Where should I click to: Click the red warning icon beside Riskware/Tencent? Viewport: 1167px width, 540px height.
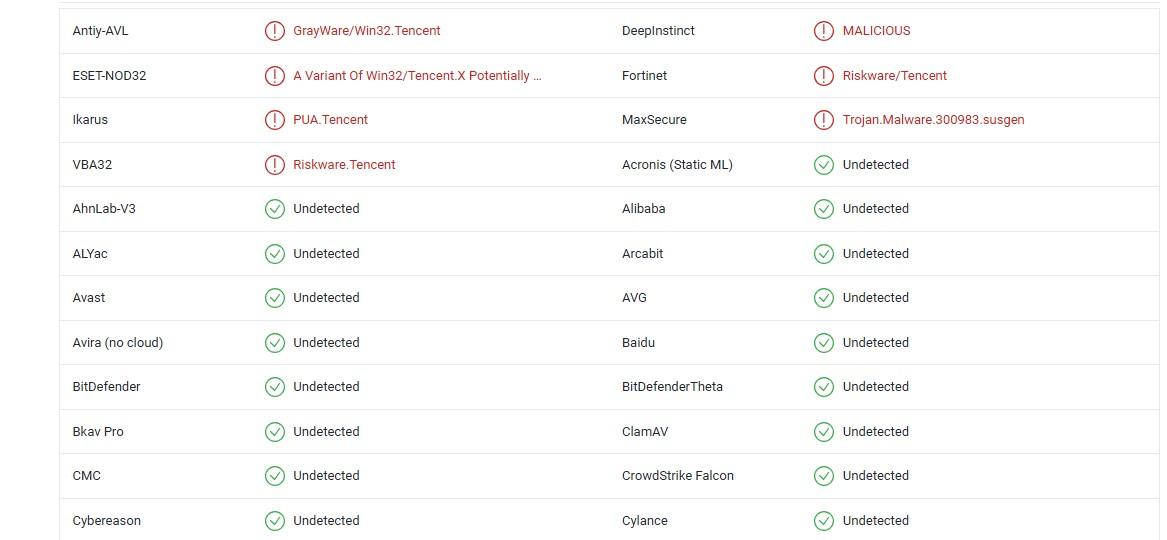[x=823, y=75]
